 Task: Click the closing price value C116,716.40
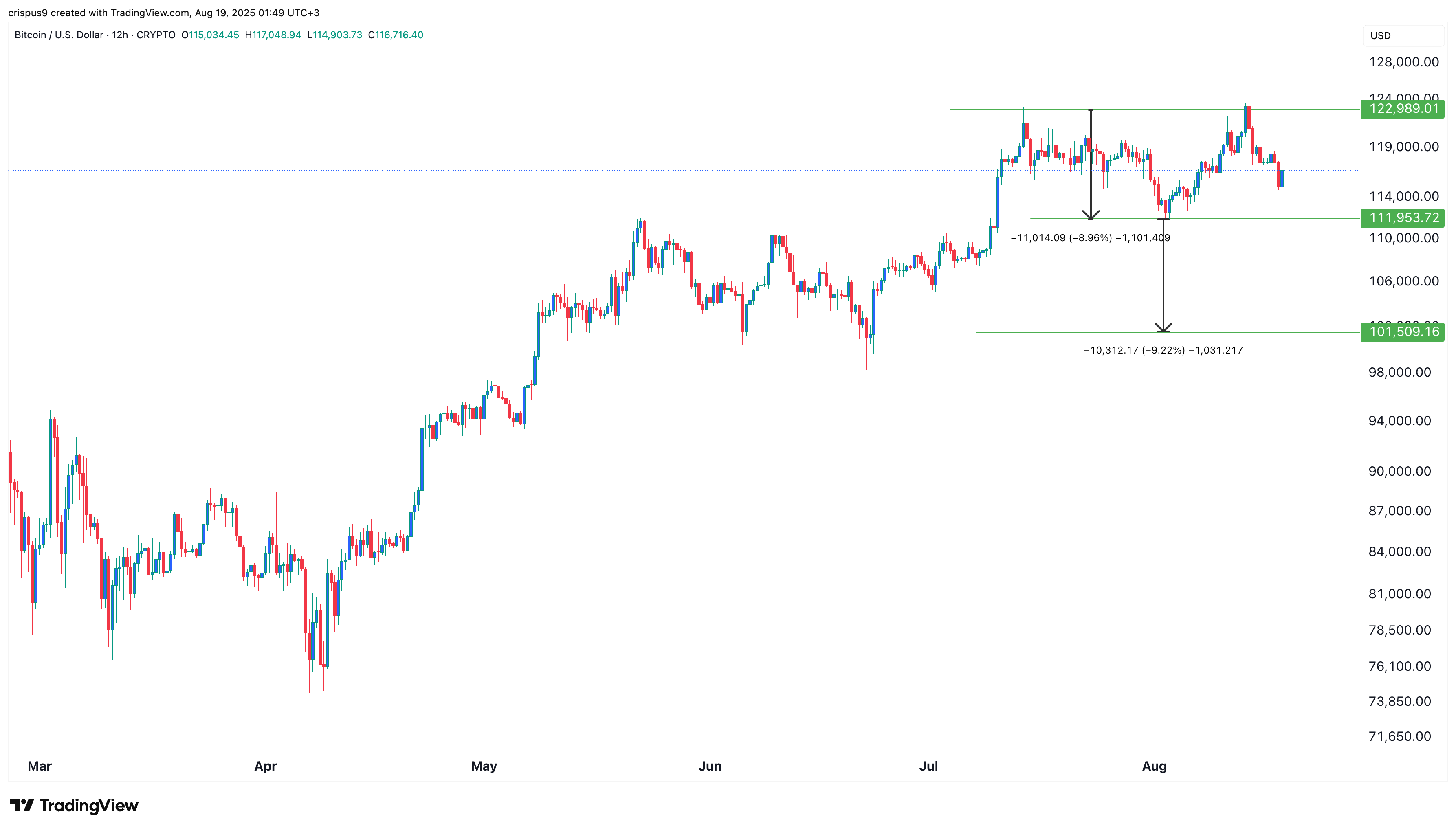[396, 35]
